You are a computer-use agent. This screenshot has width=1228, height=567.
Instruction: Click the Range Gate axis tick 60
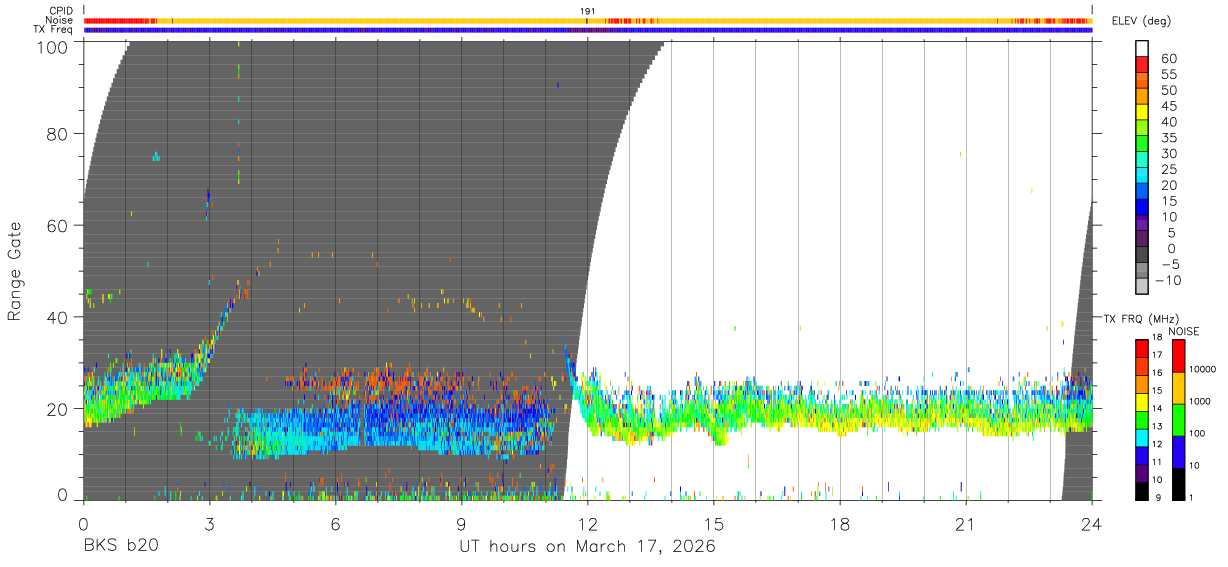tap(59, 226)
